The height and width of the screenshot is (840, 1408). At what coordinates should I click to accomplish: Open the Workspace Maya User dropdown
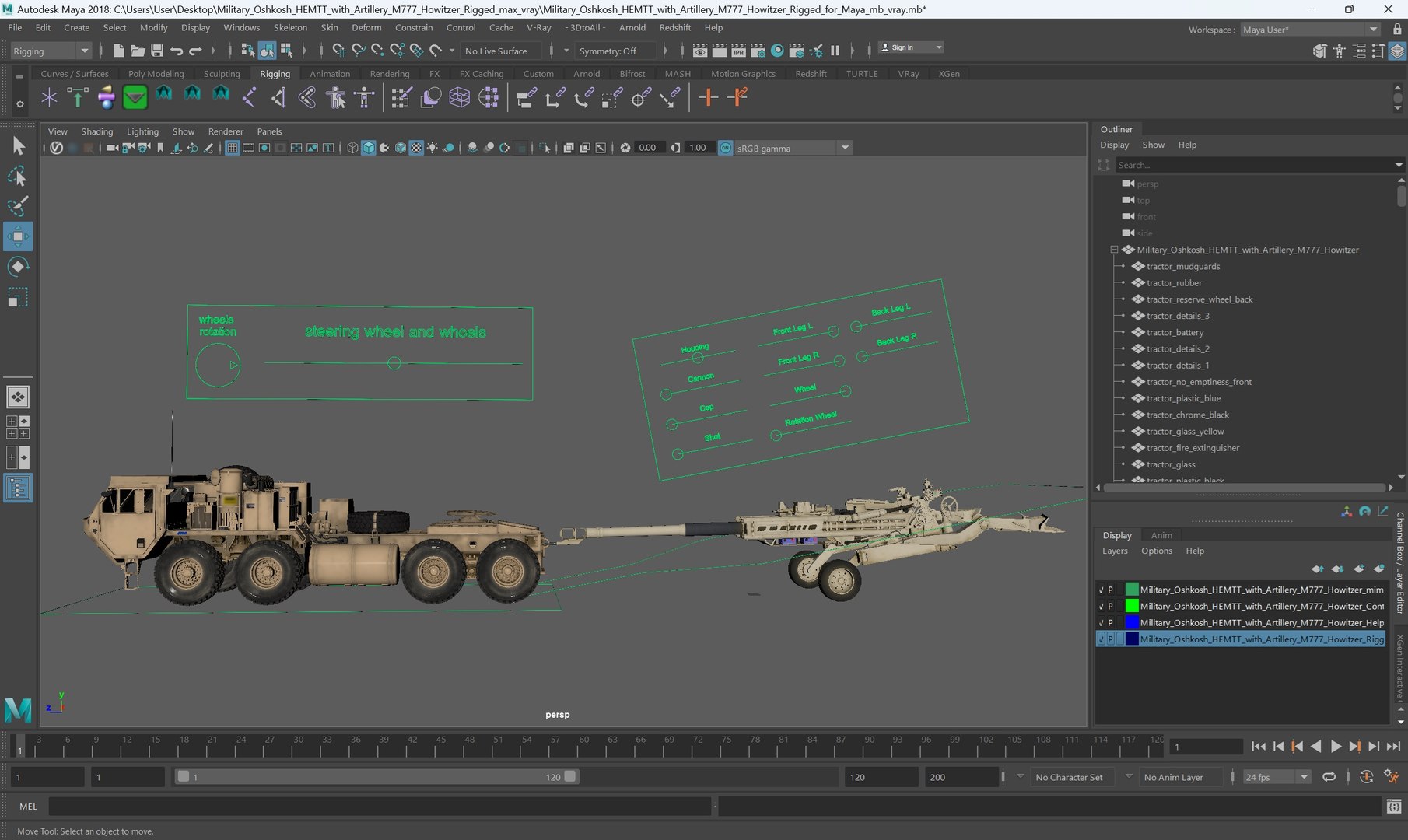pos(1310,30)
